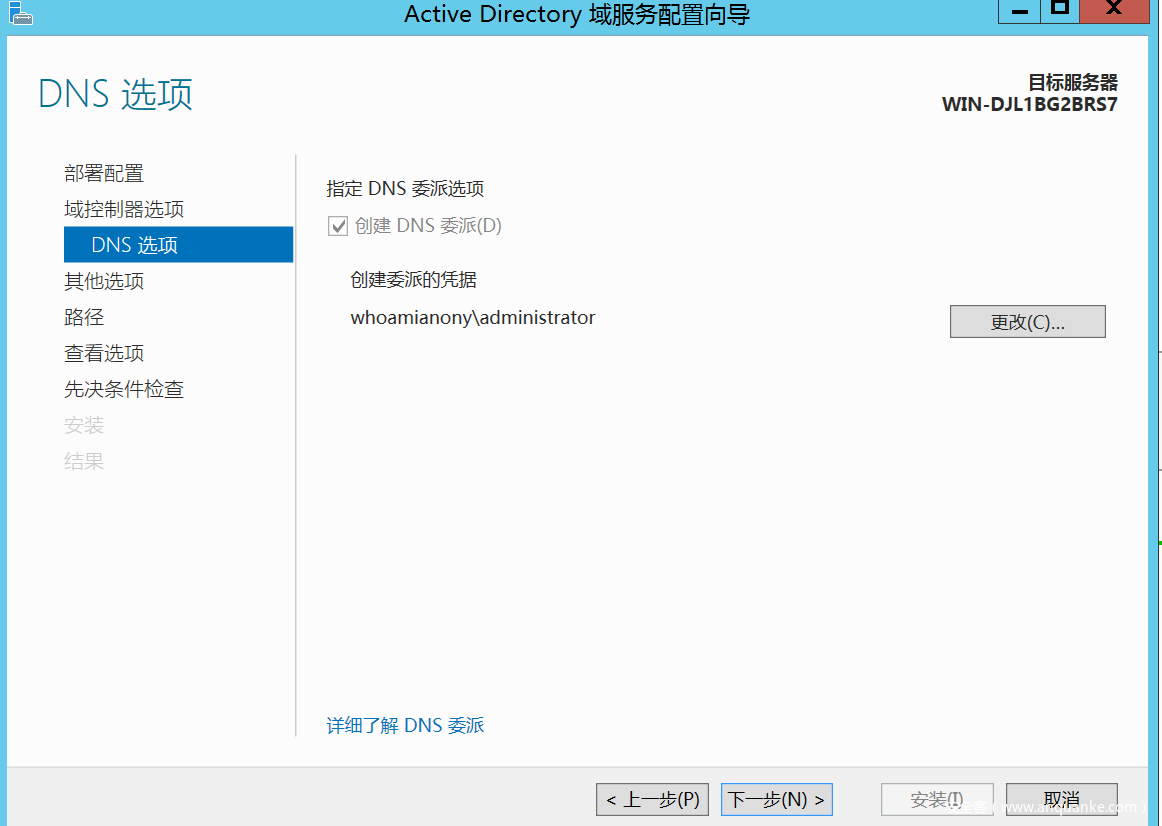The width and height of the screenshot is (1162, 826).
Task: Click the 下一步(N) > button
Action: click(x=777, y=799)
